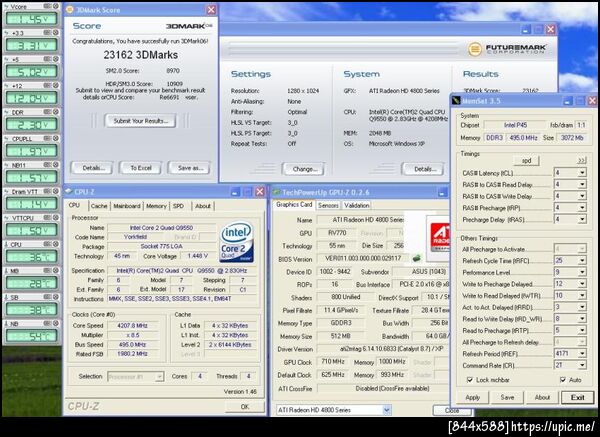Click the ATI Radeon logo in GPU-Z
The width and height of the screenshot is (600, 437).
(x=439, y=238)
